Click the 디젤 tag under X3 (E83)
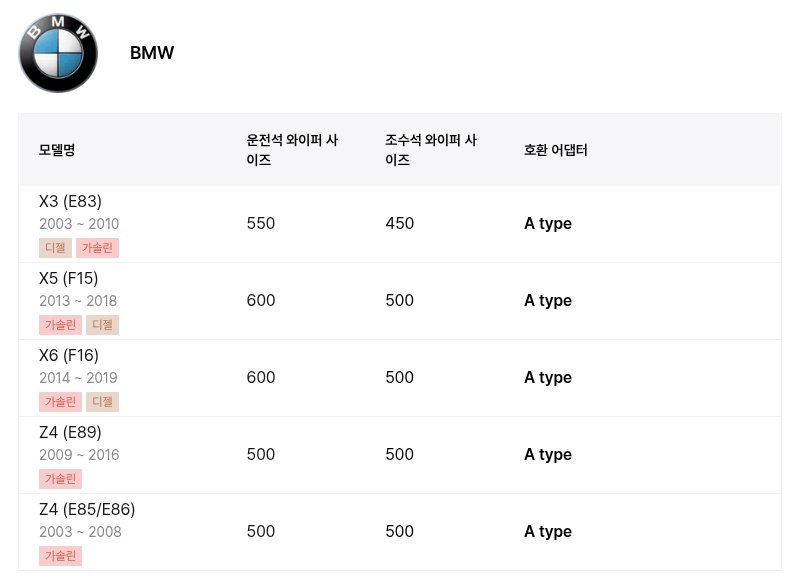Image resolution: width=800 pixels, height=584 pixels. click(55, 248)
